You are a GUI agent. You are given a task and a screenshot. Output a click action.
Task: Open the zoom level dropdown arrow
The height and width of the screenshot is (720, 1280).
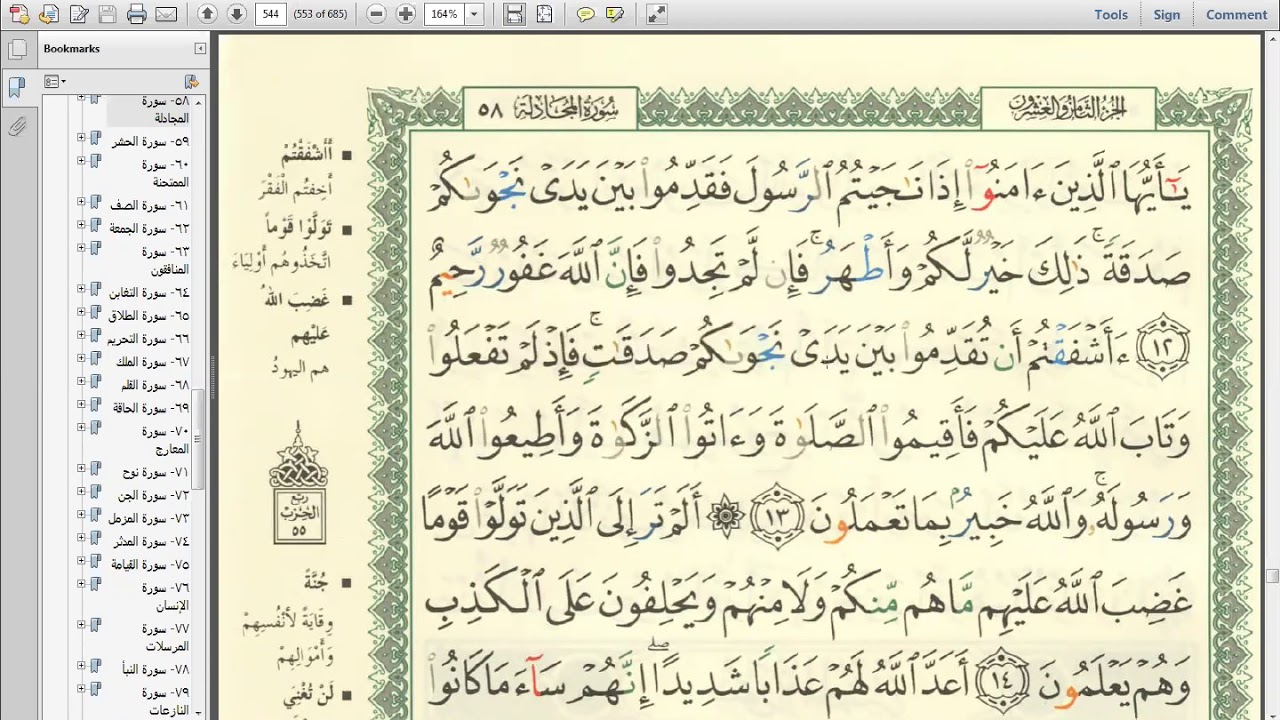coord(474,14)
